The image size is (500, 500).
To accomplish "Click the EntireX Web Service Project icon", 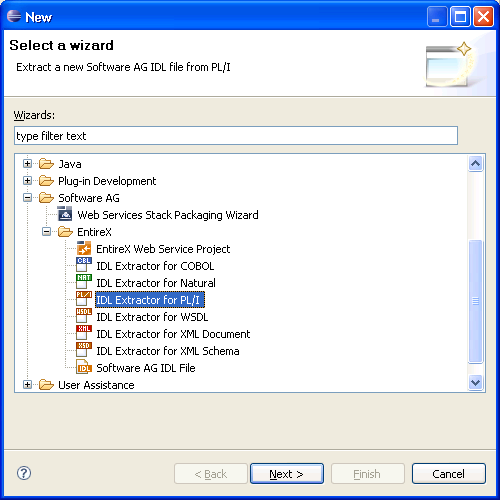I will [x=84, y=249].
